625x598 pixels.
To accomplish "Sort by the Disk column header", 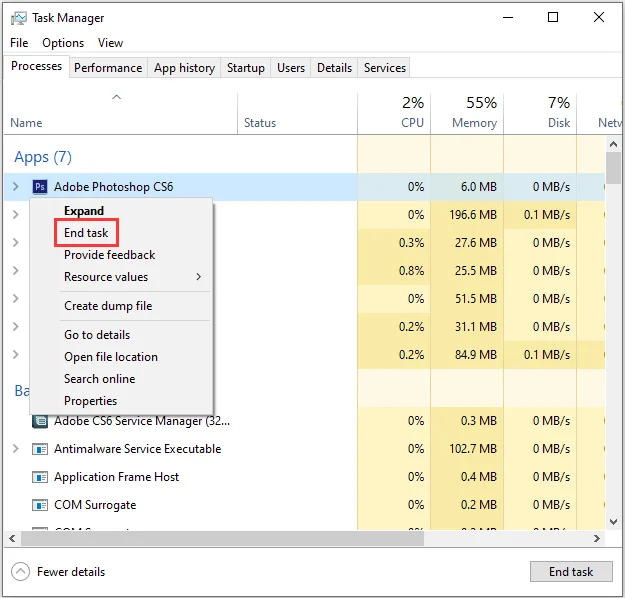I will tap(540, 113).
